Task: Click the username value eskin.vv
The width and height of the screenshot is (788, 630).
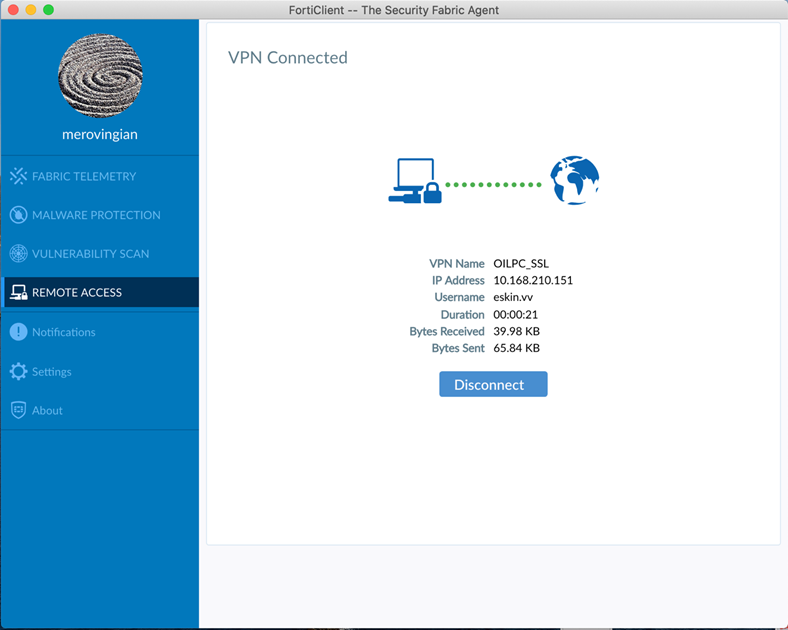Action: pyautogui.click(x=513, y=297)
